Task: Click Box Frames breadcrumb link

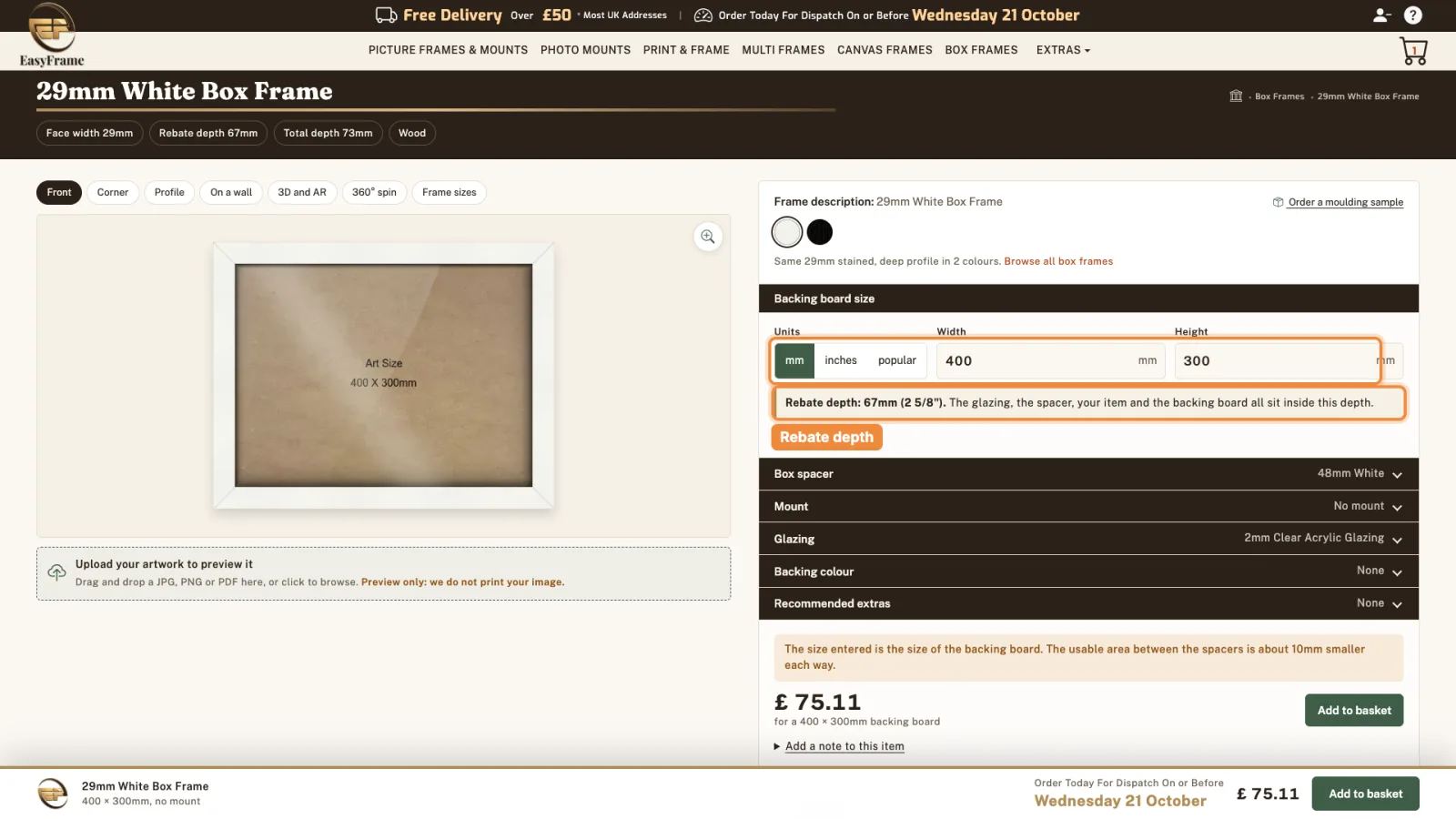Action: (1279, 96)
